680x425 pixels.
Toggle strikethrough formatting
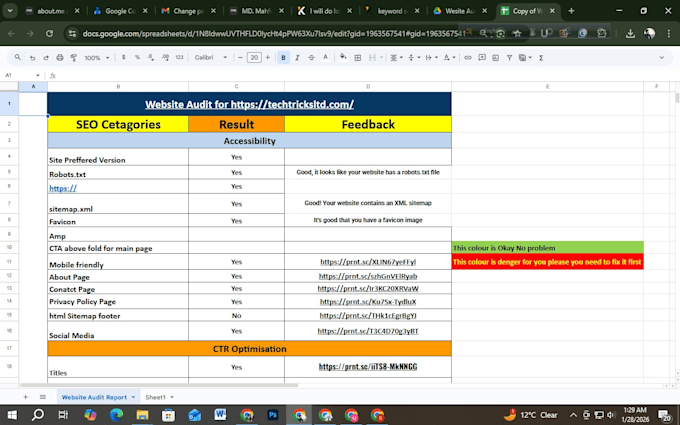coord(311,58)
